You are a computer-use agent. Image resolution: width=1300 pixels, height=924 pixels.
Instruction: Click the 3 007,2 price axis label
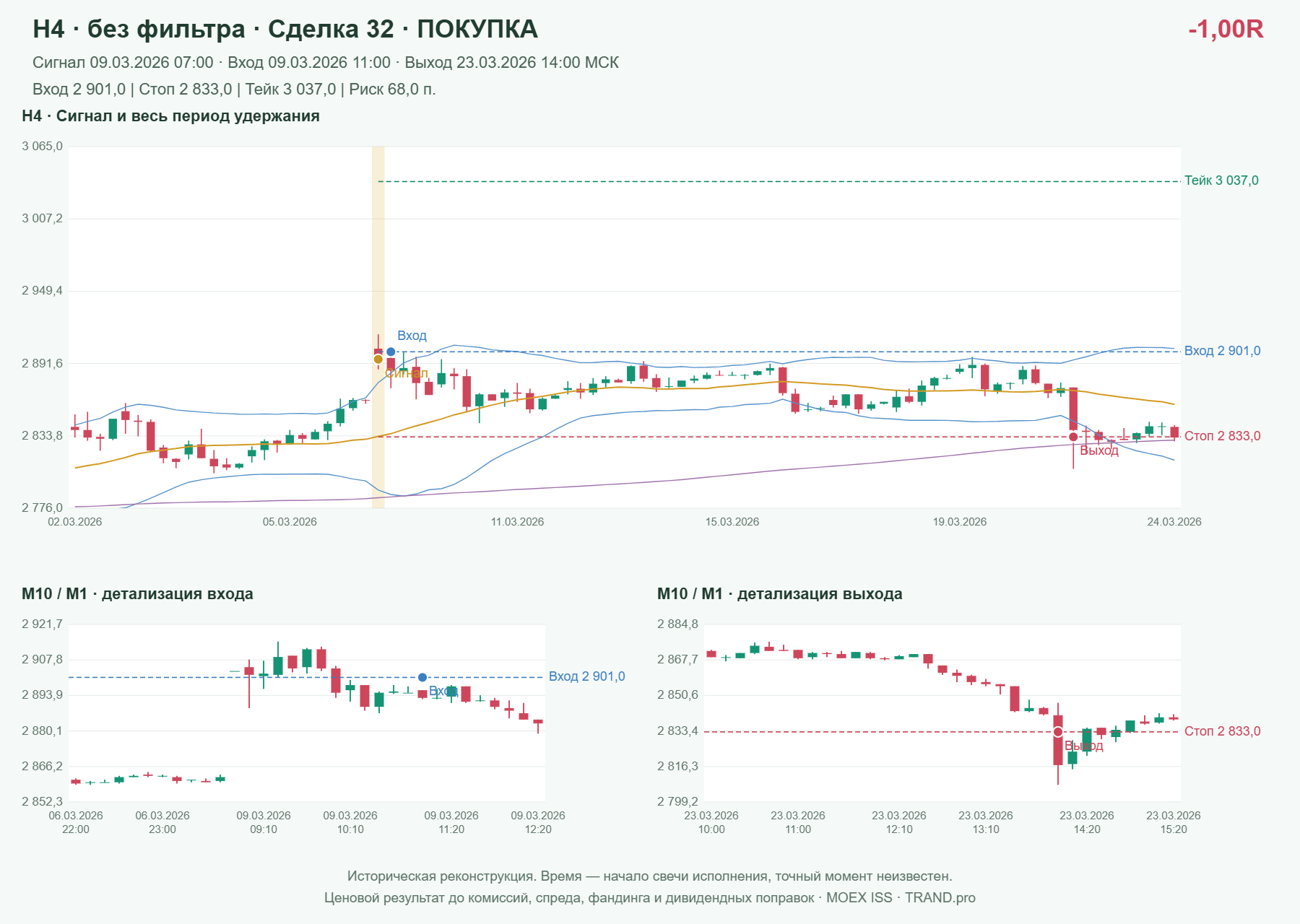(x=43, y=219)
